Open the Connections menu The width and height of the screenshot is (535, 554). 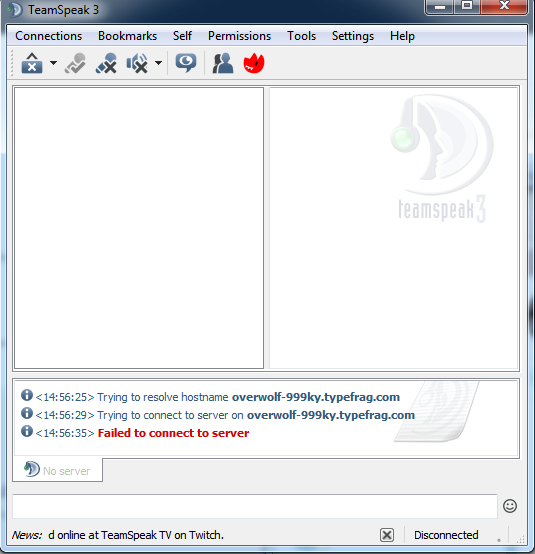click(48, 36)
